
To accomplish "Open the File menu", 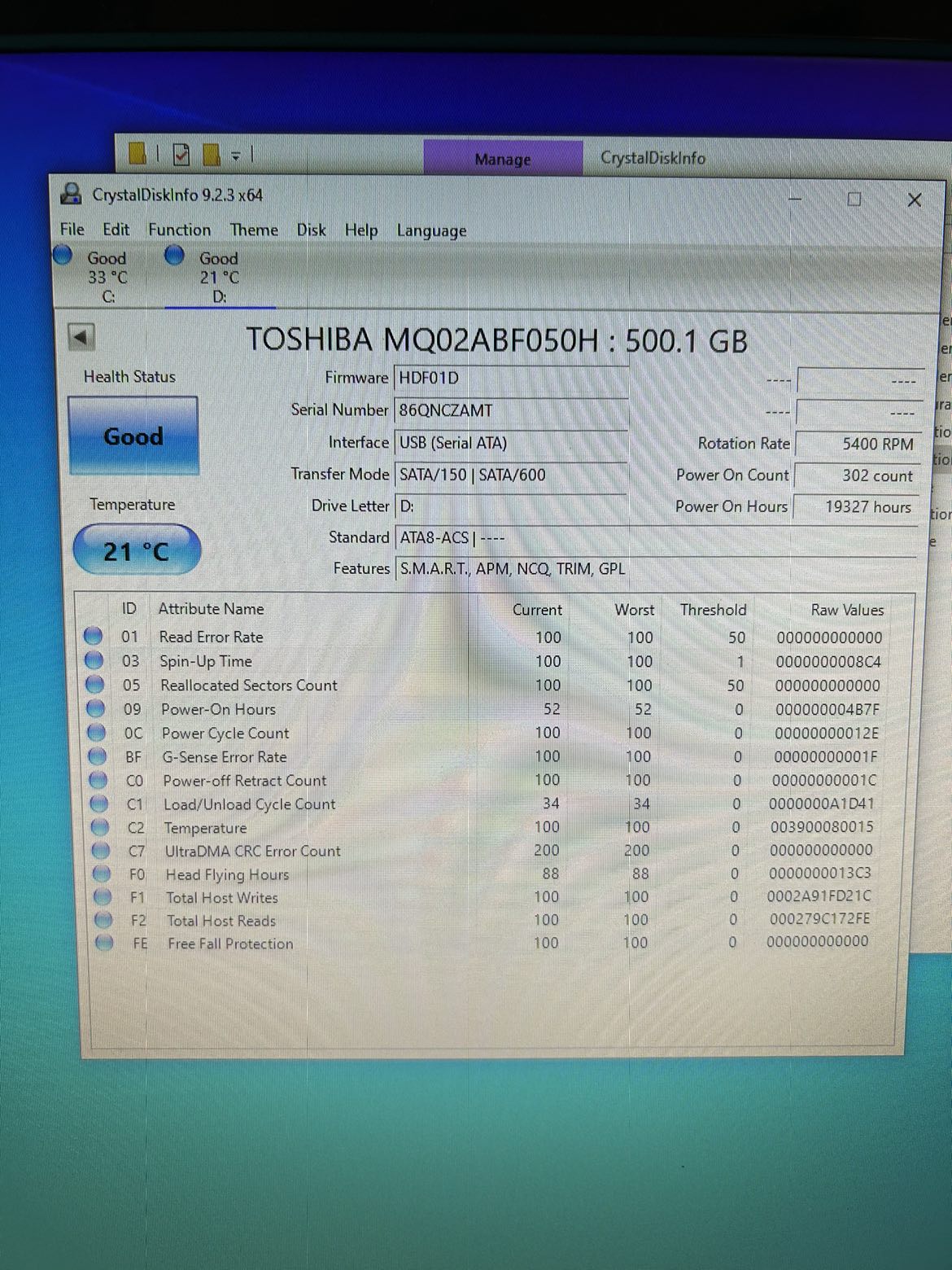I will point(72,230).
